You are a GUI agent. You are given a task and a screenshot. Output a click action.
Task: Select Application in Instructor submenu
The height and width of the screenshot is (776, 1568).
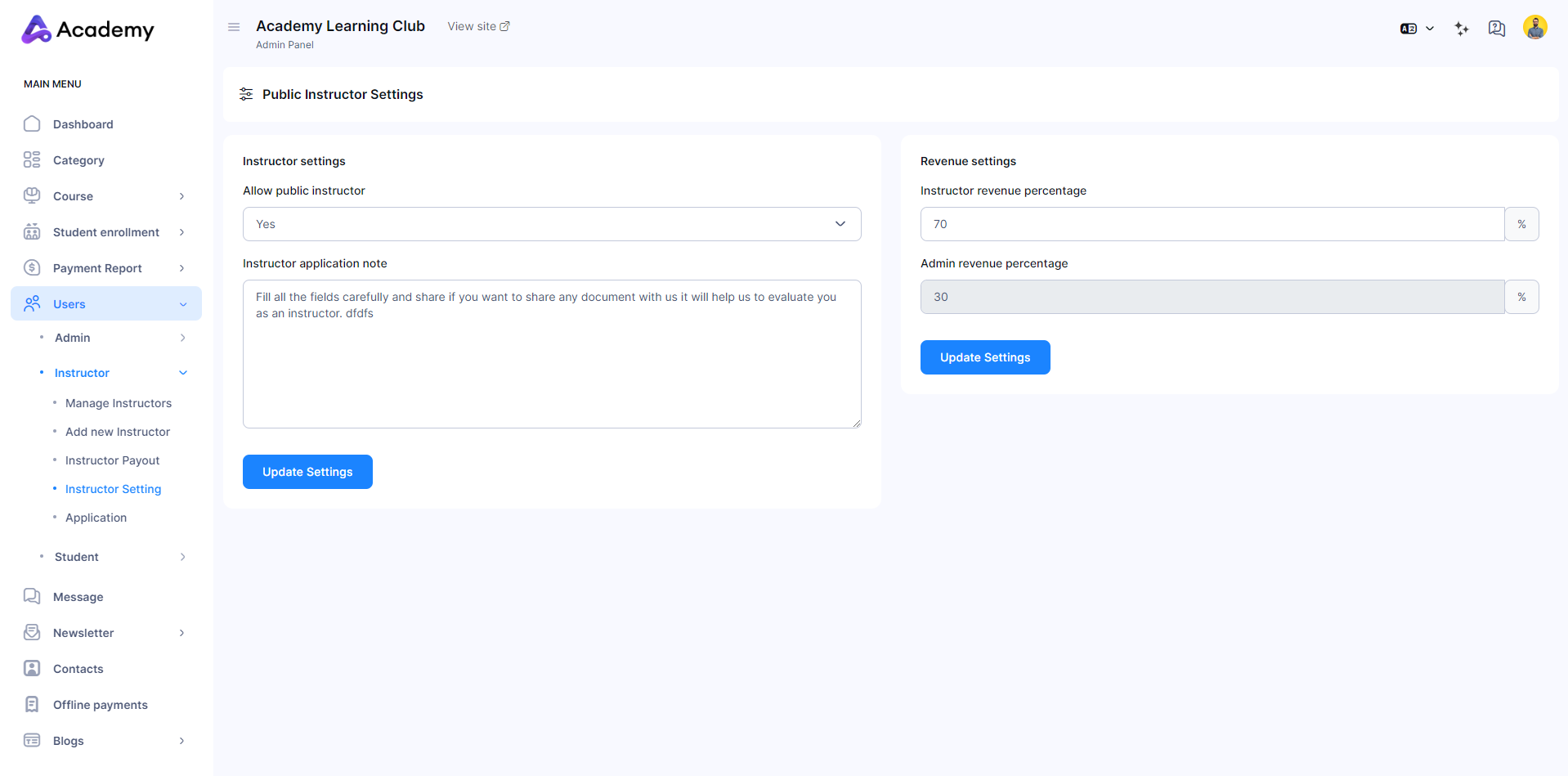point(96,518)
